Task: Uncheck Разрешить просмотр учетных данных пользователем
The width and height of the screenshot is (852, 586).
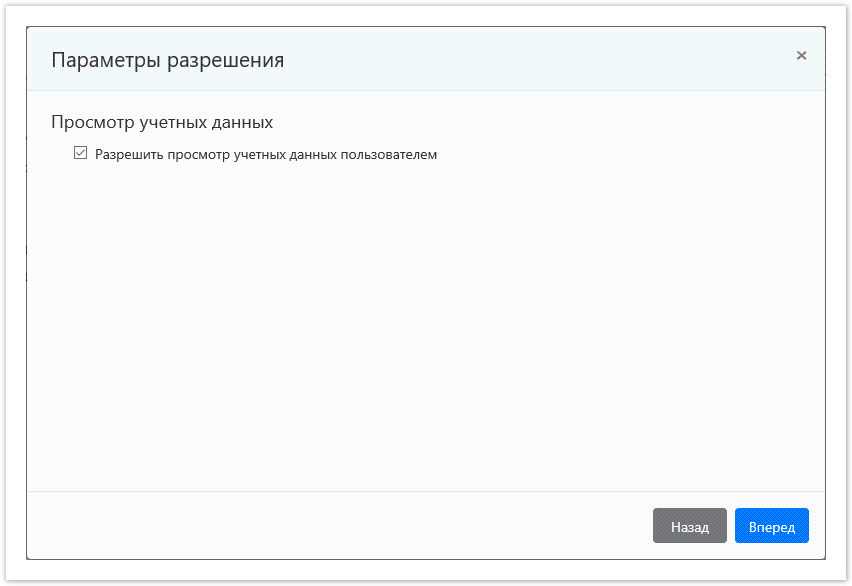Action: [x=80, y=153]
